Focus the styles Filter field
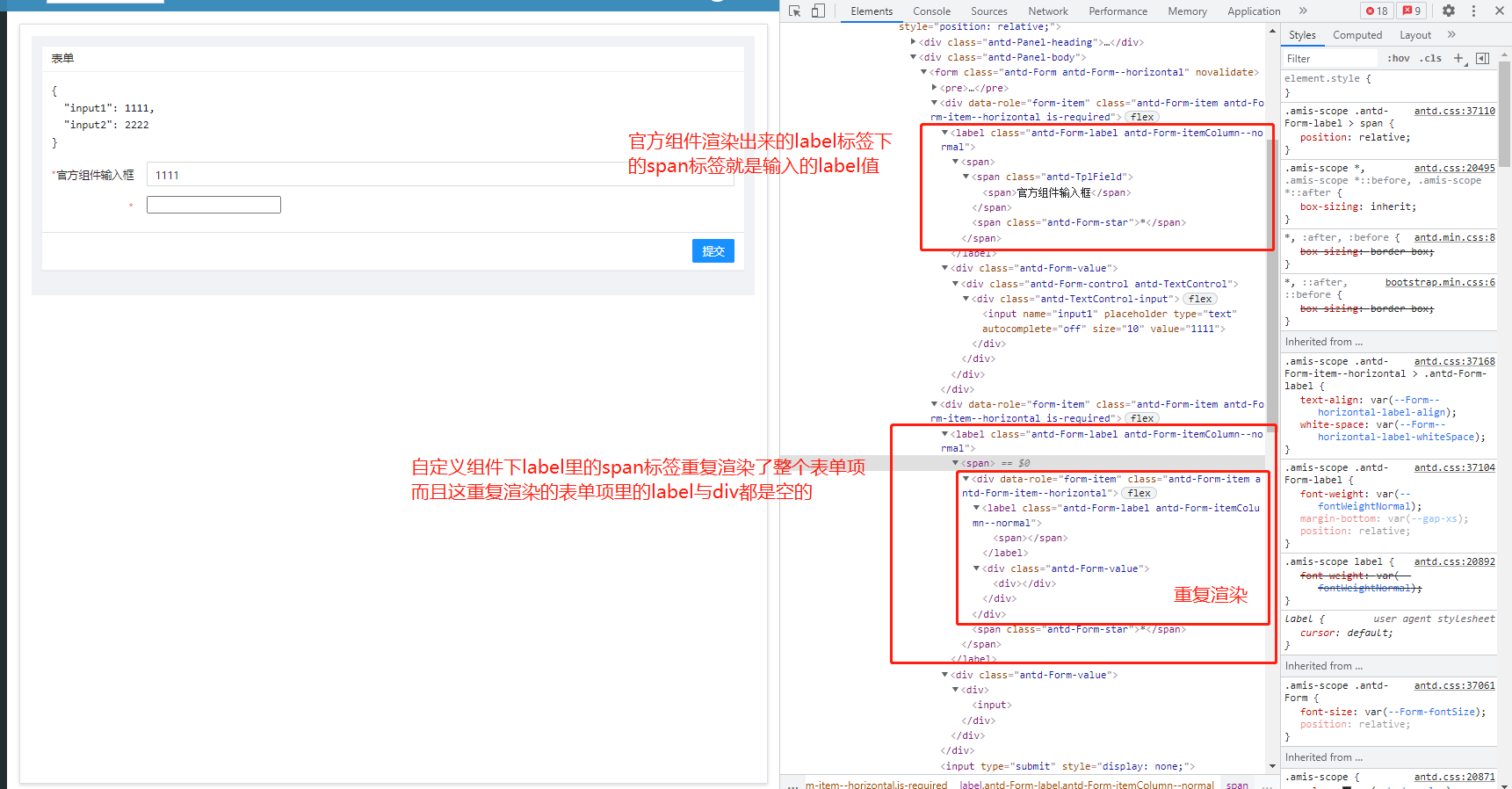This screenshot has width=1512, height=789. [1331, 59]
